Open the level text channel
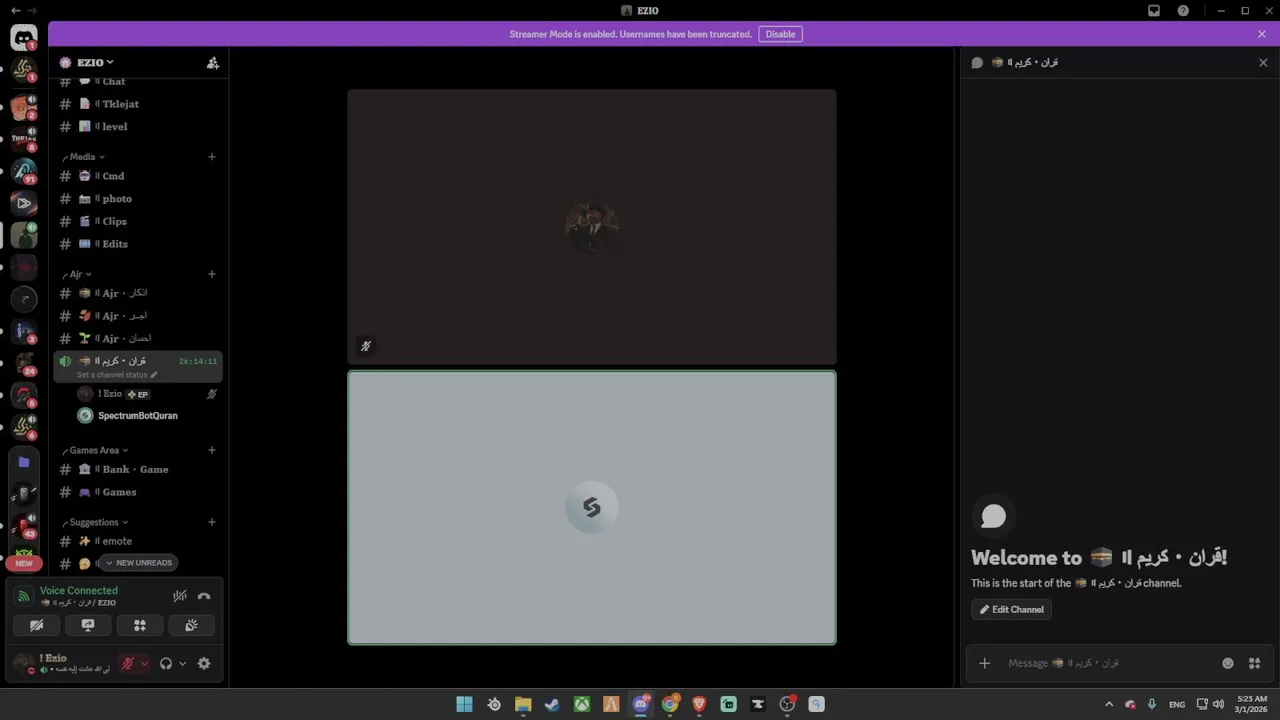 tap(138, 127)
